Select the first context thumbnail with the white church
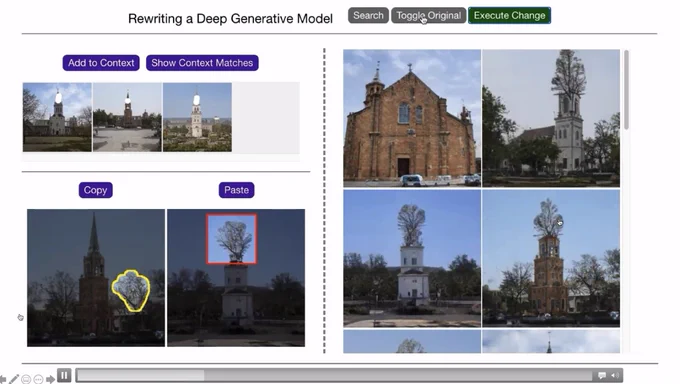Image resolution: width=680 pixels, height=384 pixels. (57, 117)
